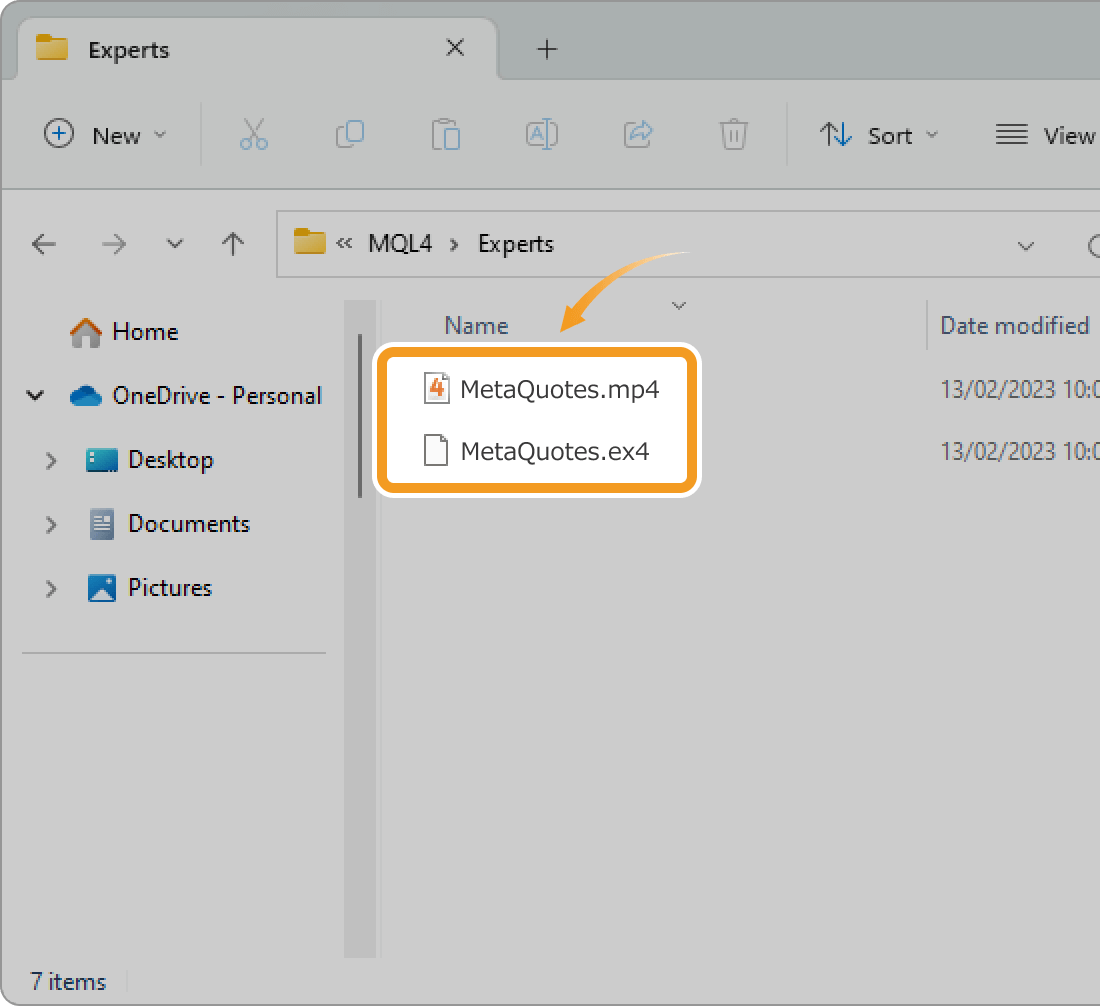
Task: Go back with the left arrow
Action: (44, 244)
